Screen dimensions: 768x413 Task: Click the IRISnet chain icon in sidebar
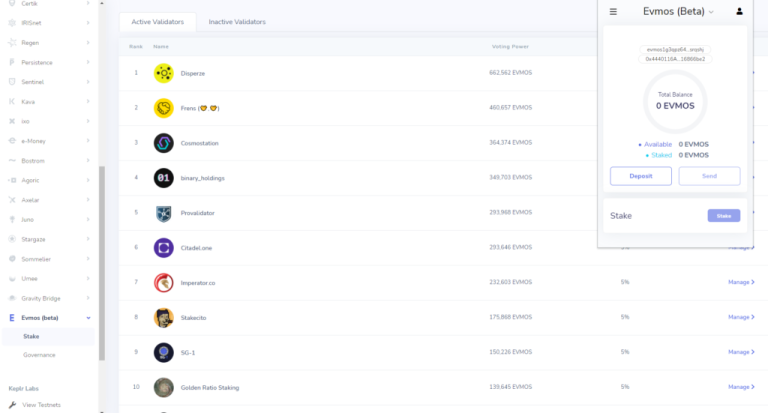click(x=12, y=23)
